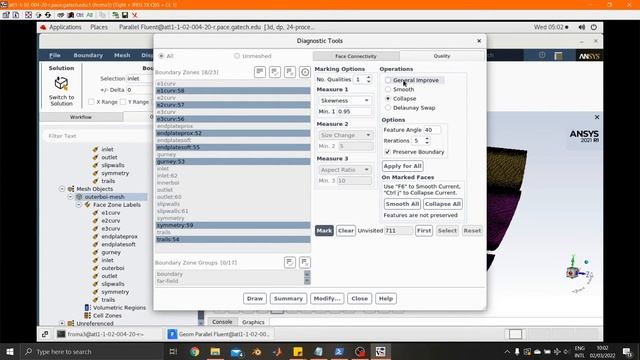
Task: Click the Mark button
Action: [x=324, y=231]
